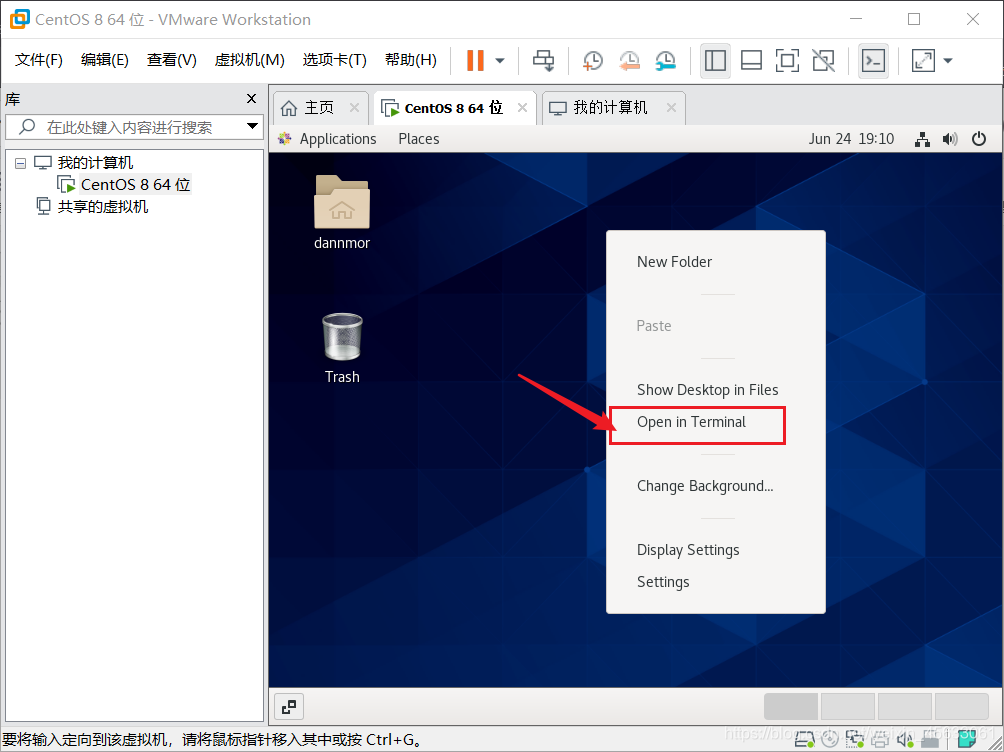
Task: Click the Jun 24 19:10 clock
Action: click(851, 139)
